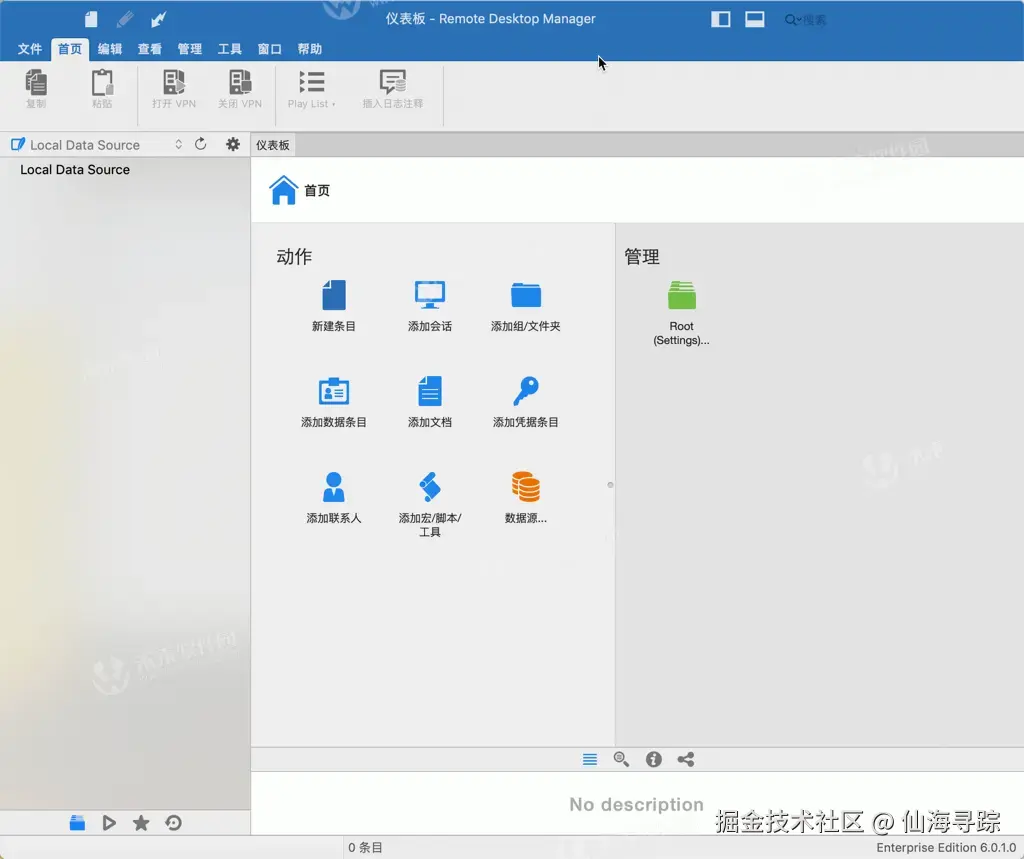Image resolution: width=1024 pixels, height=859 pixels.
Task: Click the 添加联系人 person icon
Action: point(334,487)
